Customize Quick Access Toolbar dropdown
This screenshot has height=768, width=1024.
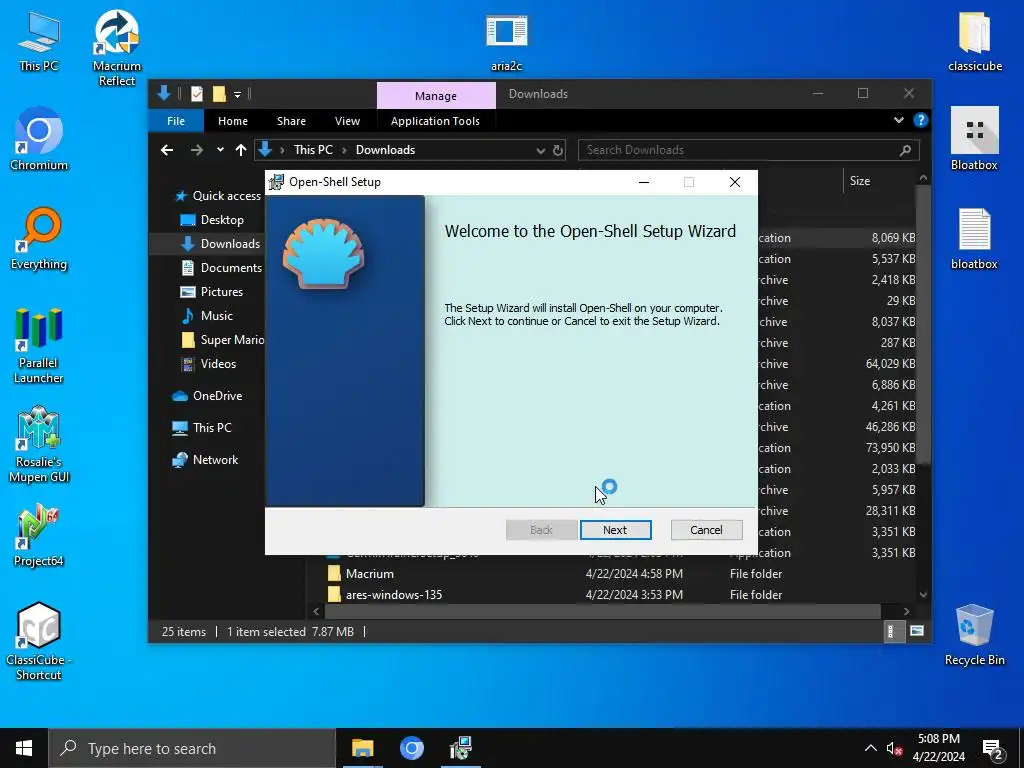tap(238, 95)
